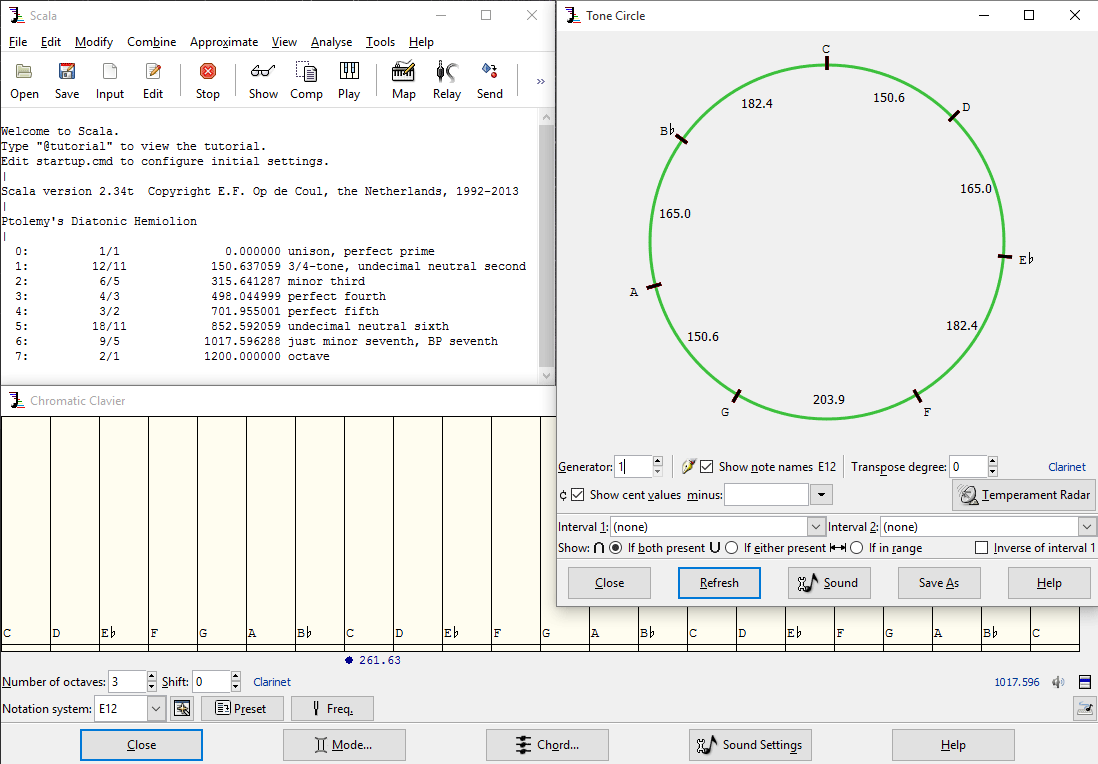Open the Approximate menu

tap(224, 42)
